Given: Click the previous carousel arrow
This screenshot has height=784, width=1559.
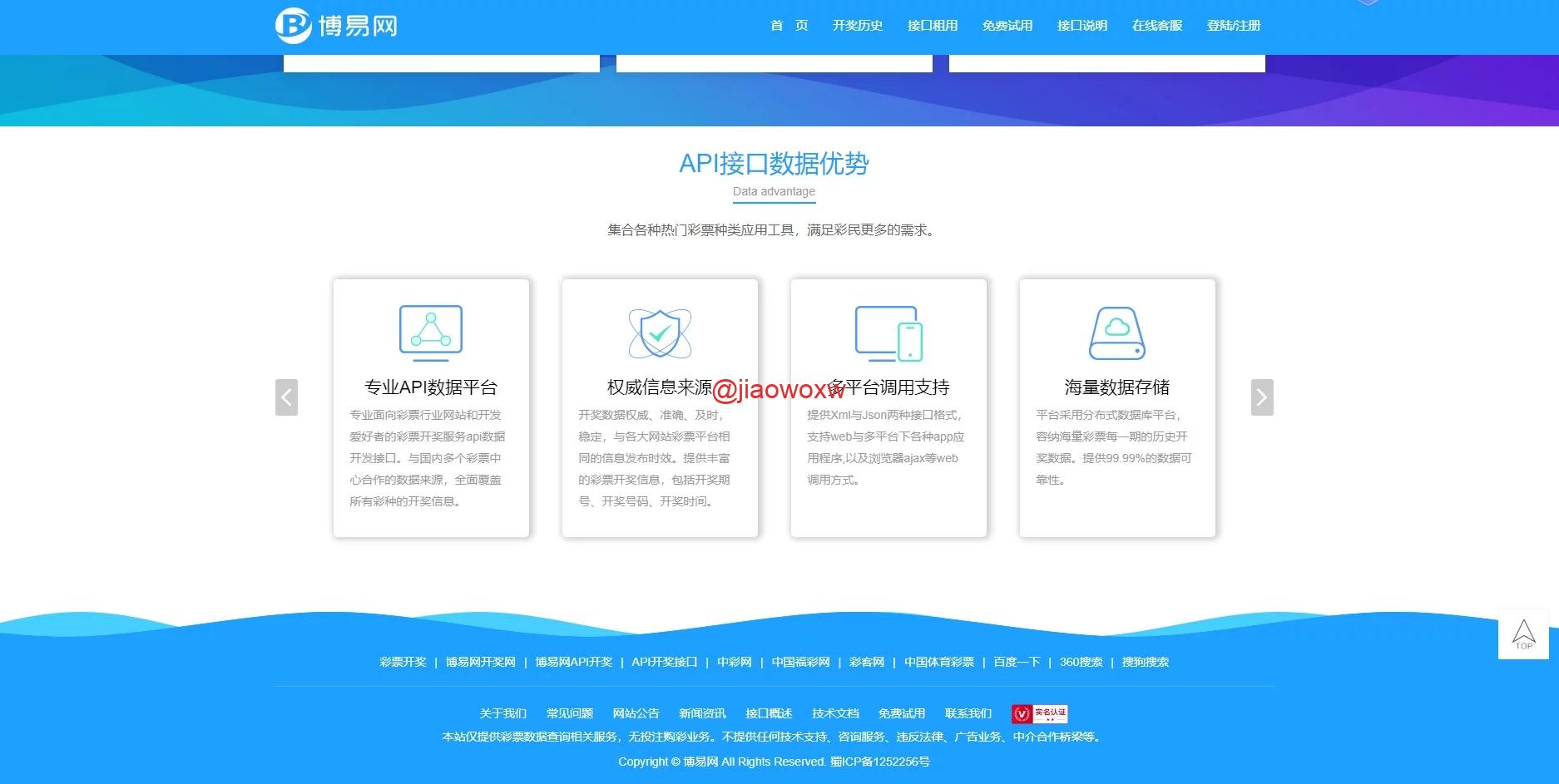Looking at the screenshot, I should [x=286, y=397].
